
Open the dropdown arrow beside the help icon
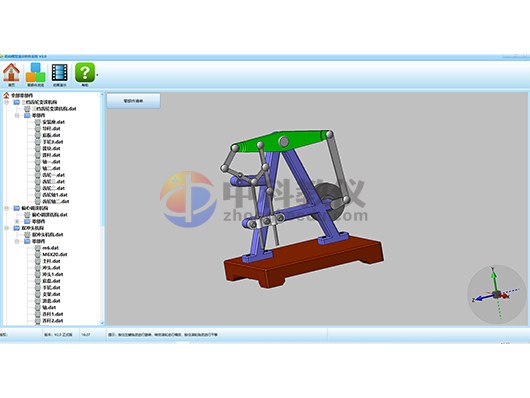click(x=97, y=75)
